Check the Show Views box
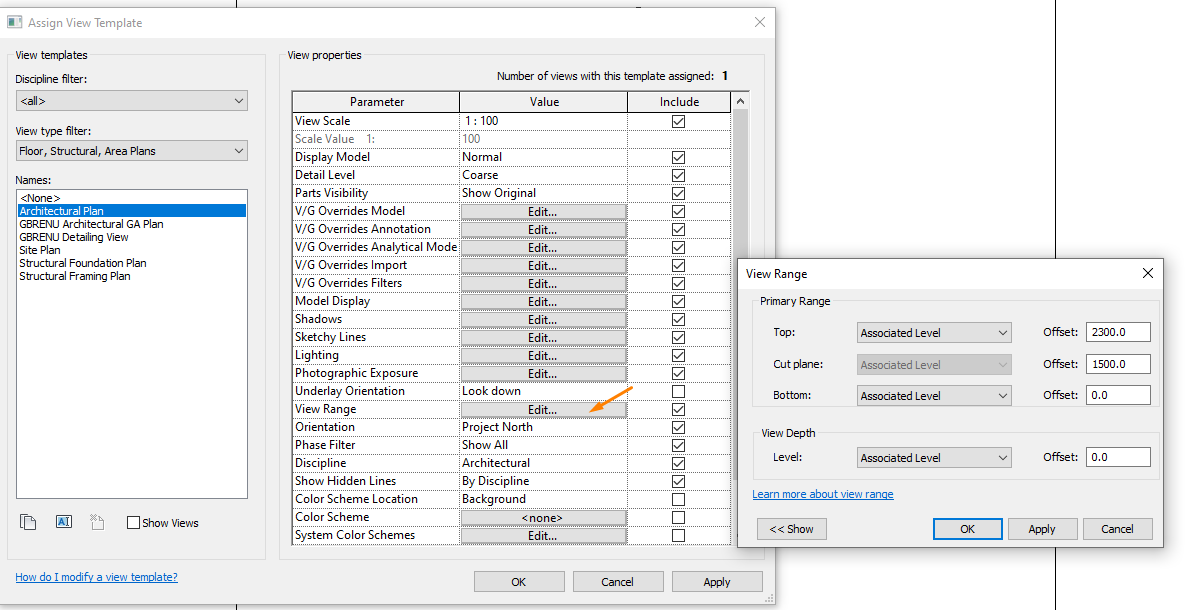The width and height of the screenshot is (1185, 610). (x=135, y=522)
